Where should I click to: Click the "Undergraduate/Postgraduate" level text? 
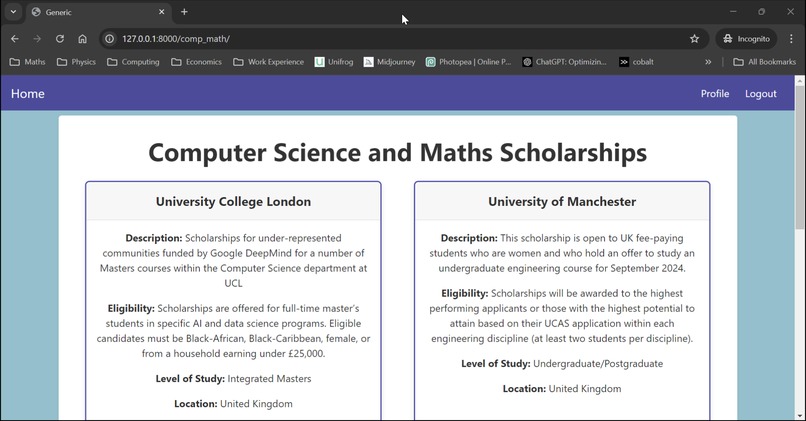(x=598, y=364)
